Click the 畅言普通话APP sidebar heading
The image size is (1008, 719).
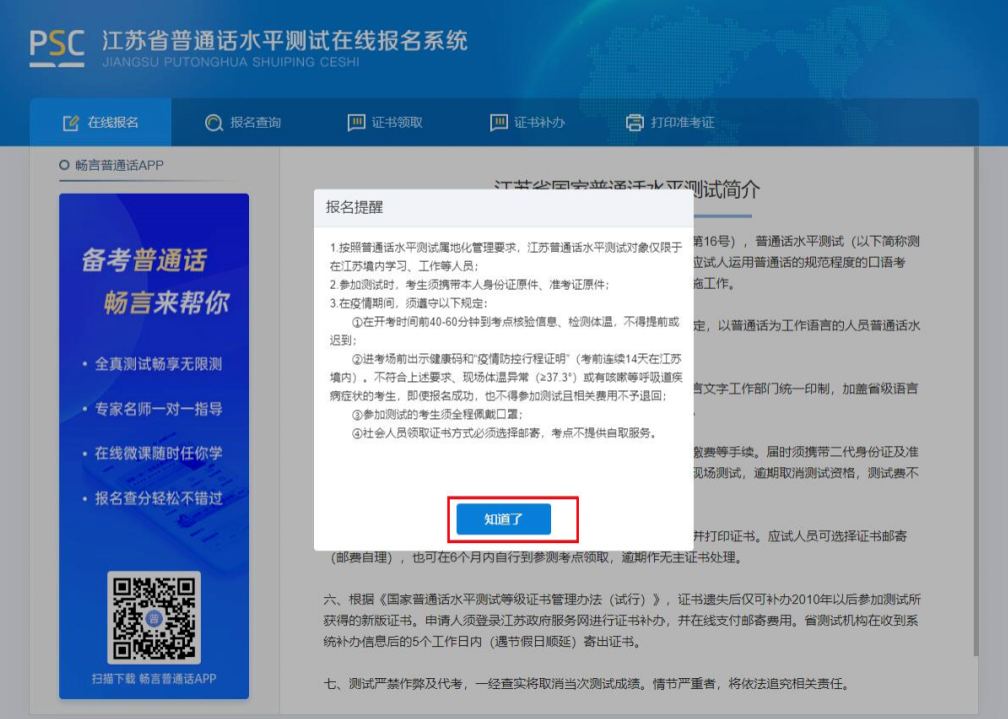119,165
